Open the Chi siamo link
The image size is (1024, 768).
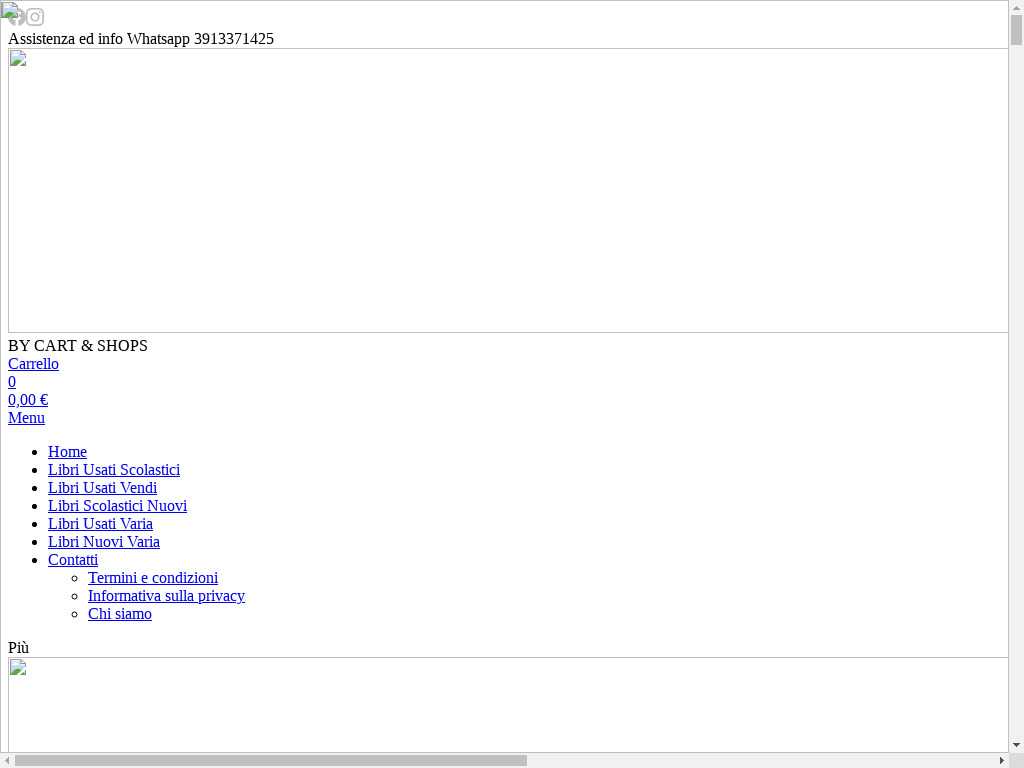[x=120, y=614]
